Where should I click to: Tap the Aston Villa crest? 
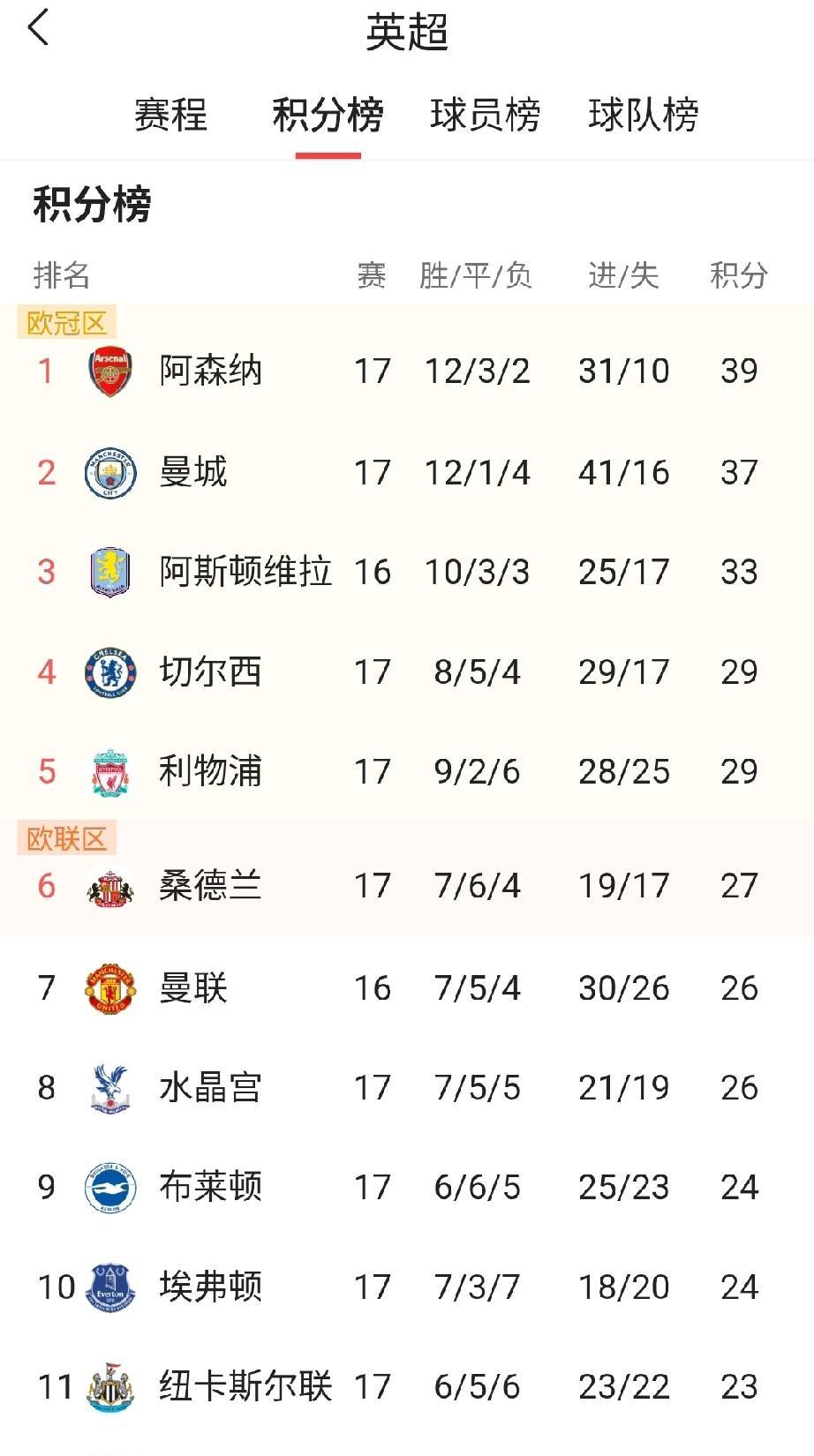110,572
